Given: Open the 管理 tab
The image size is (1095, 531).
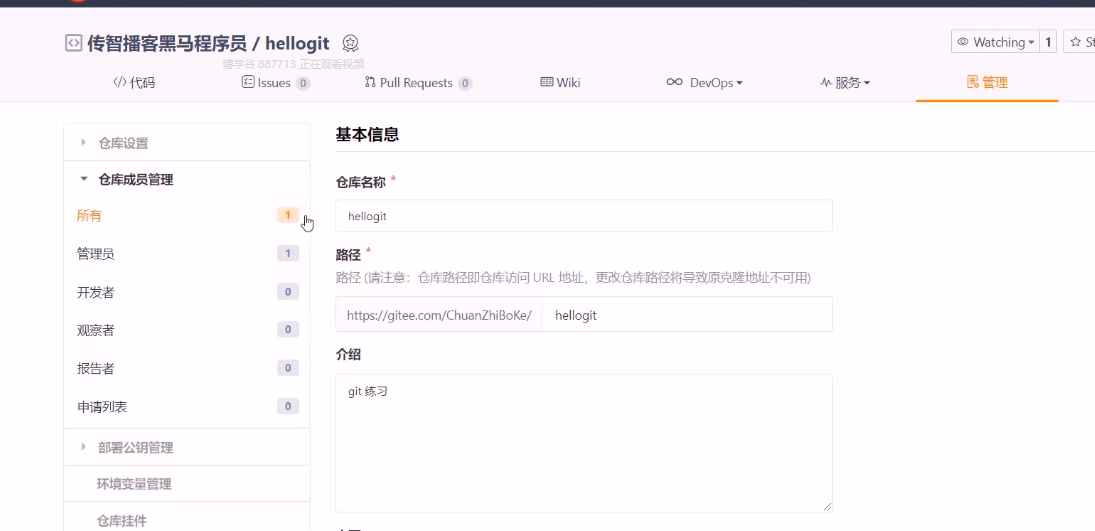Looking at the screenshot, I should (x=987, y=82).
